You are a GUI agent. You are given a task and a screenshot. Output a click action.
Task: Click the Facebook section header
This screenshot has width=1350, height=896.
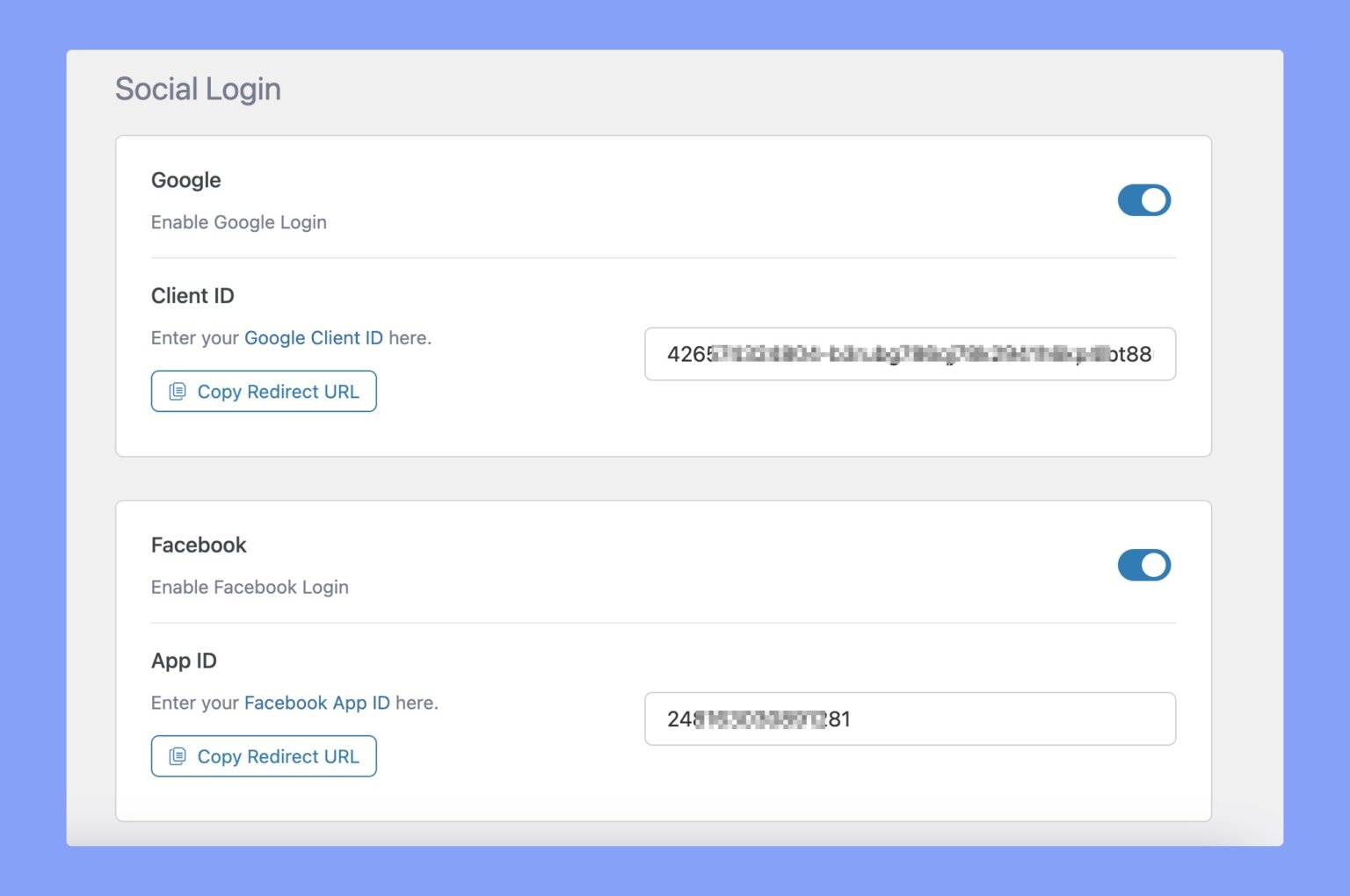coord(199,544)
